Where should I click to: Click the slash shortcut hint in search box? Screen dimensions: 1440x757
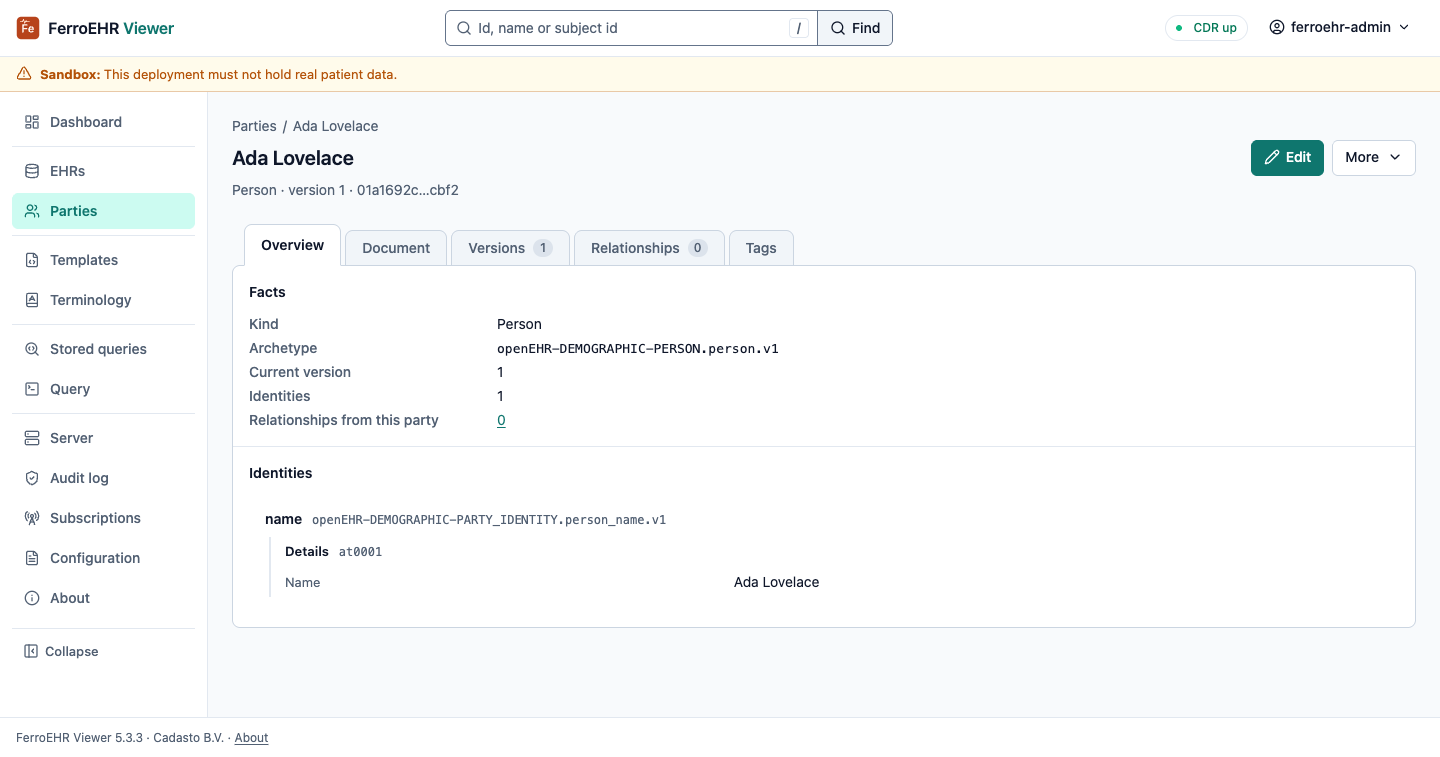click(x=798, y=28)
